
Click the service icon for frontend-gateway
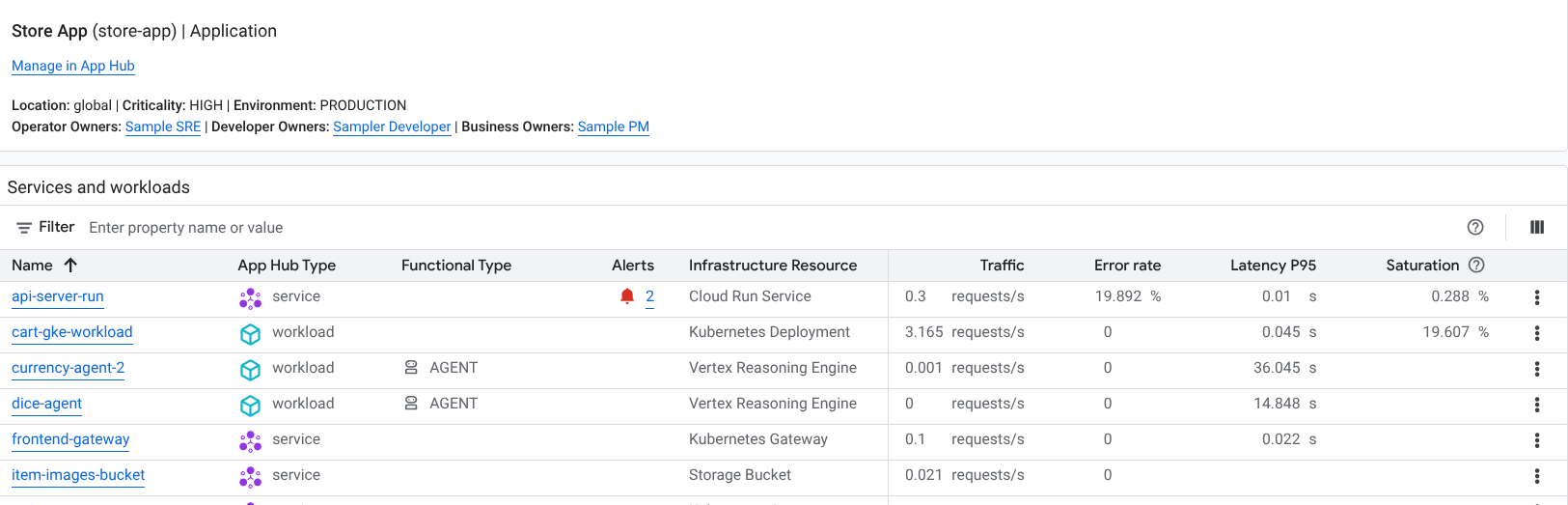[250, 441]
